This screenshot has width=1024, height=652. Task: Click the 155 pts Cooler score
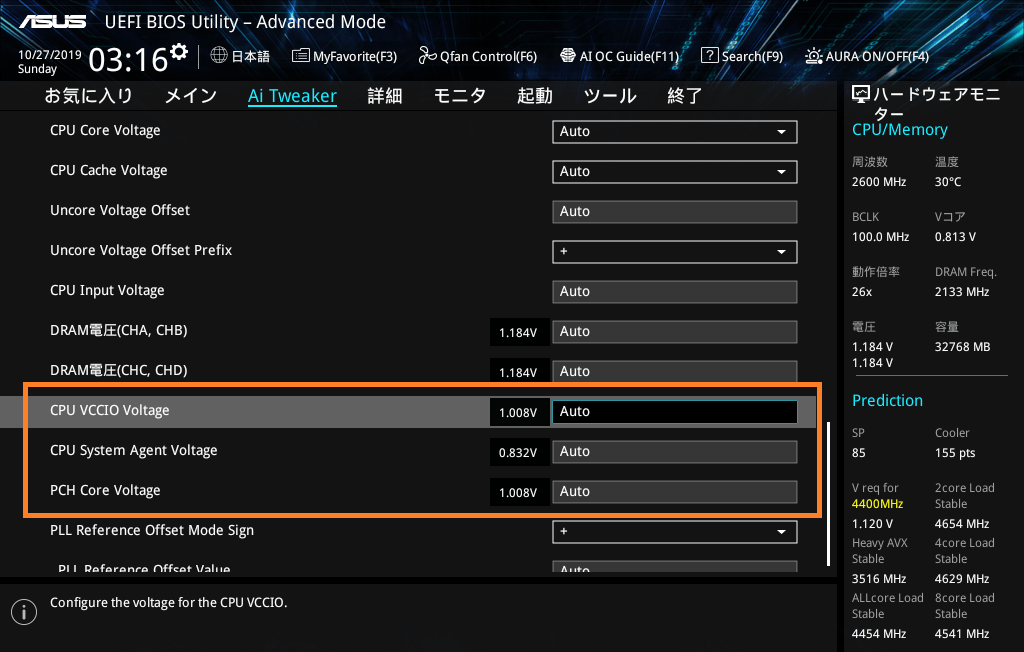pos(955,453)
